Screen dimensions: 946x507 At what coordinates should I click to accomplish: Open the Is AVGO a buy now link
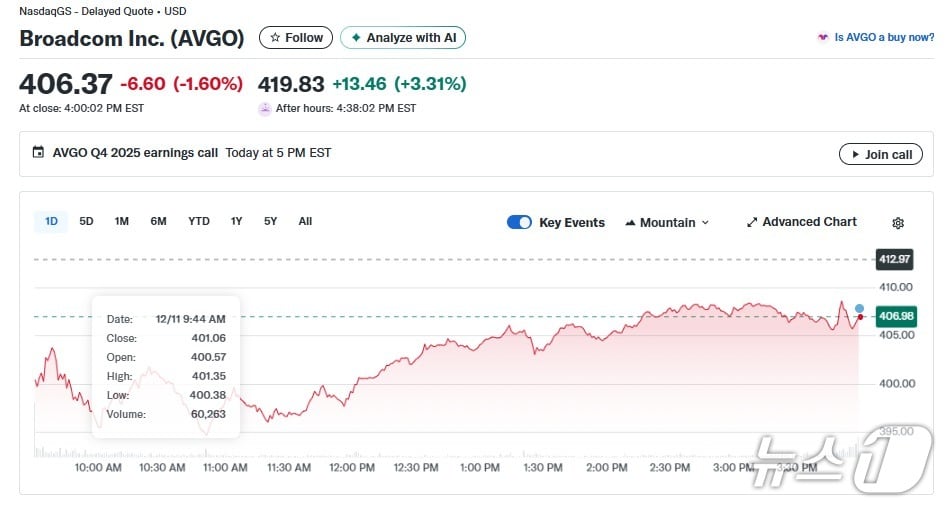(x=876, y=37)
